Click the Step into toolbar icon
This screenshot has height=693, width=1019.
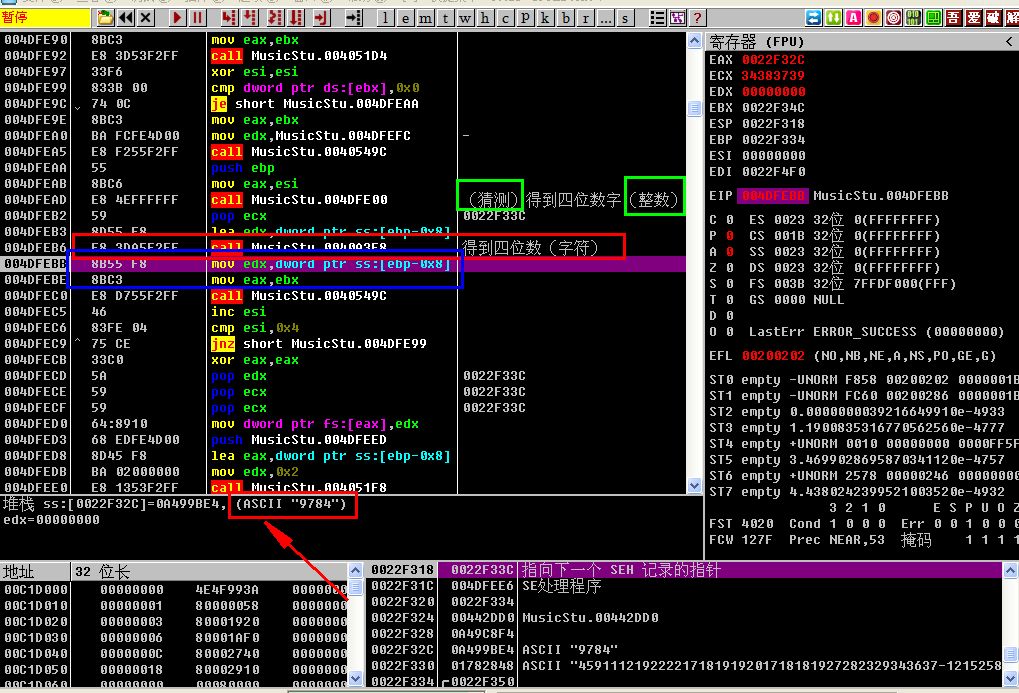click(228, 18)
